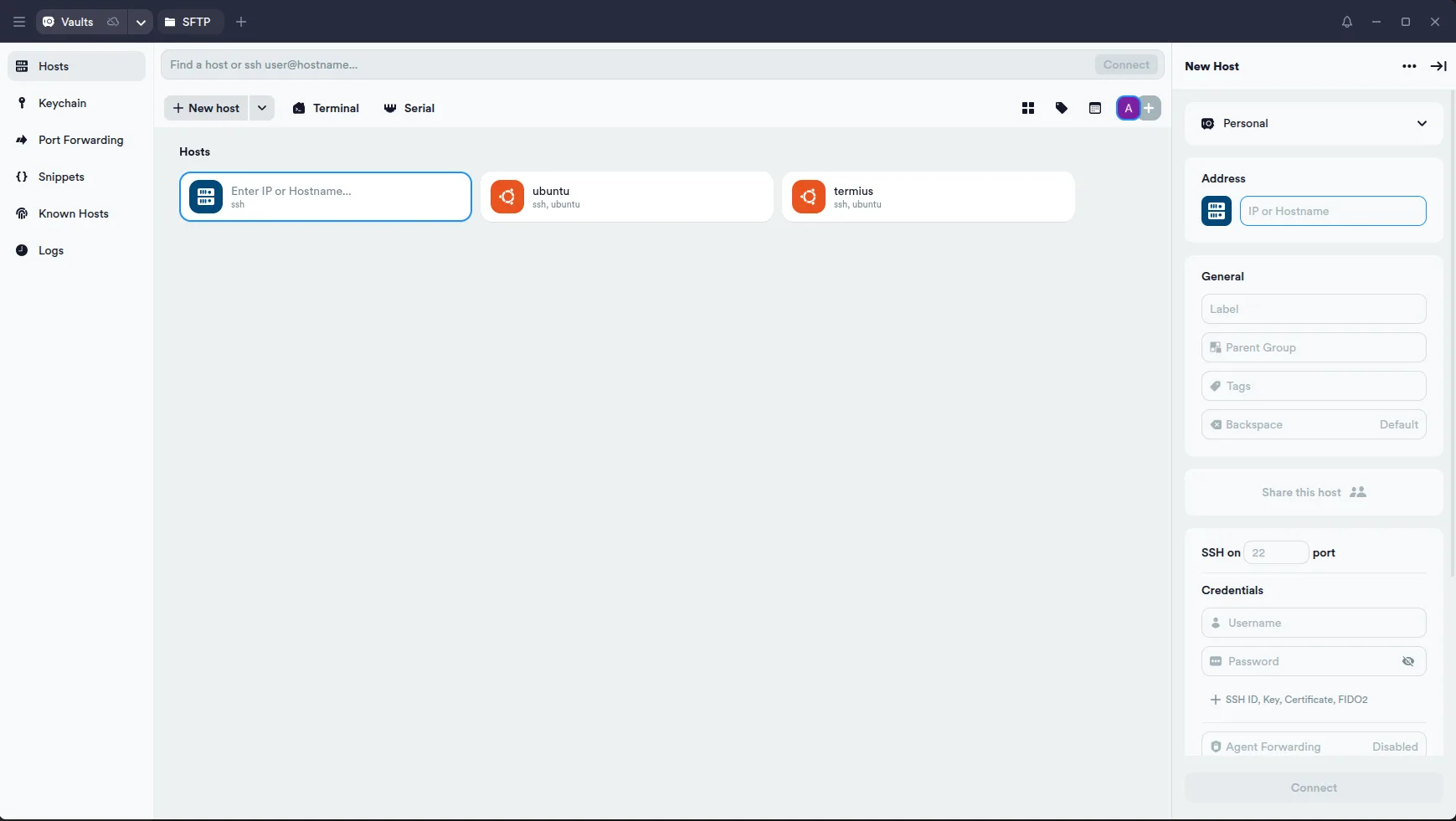This screenshot has width=1456, height=821.
Task: Expand the New host dropdown arrow
Action: pyautogui.click(x=262, y=108)
